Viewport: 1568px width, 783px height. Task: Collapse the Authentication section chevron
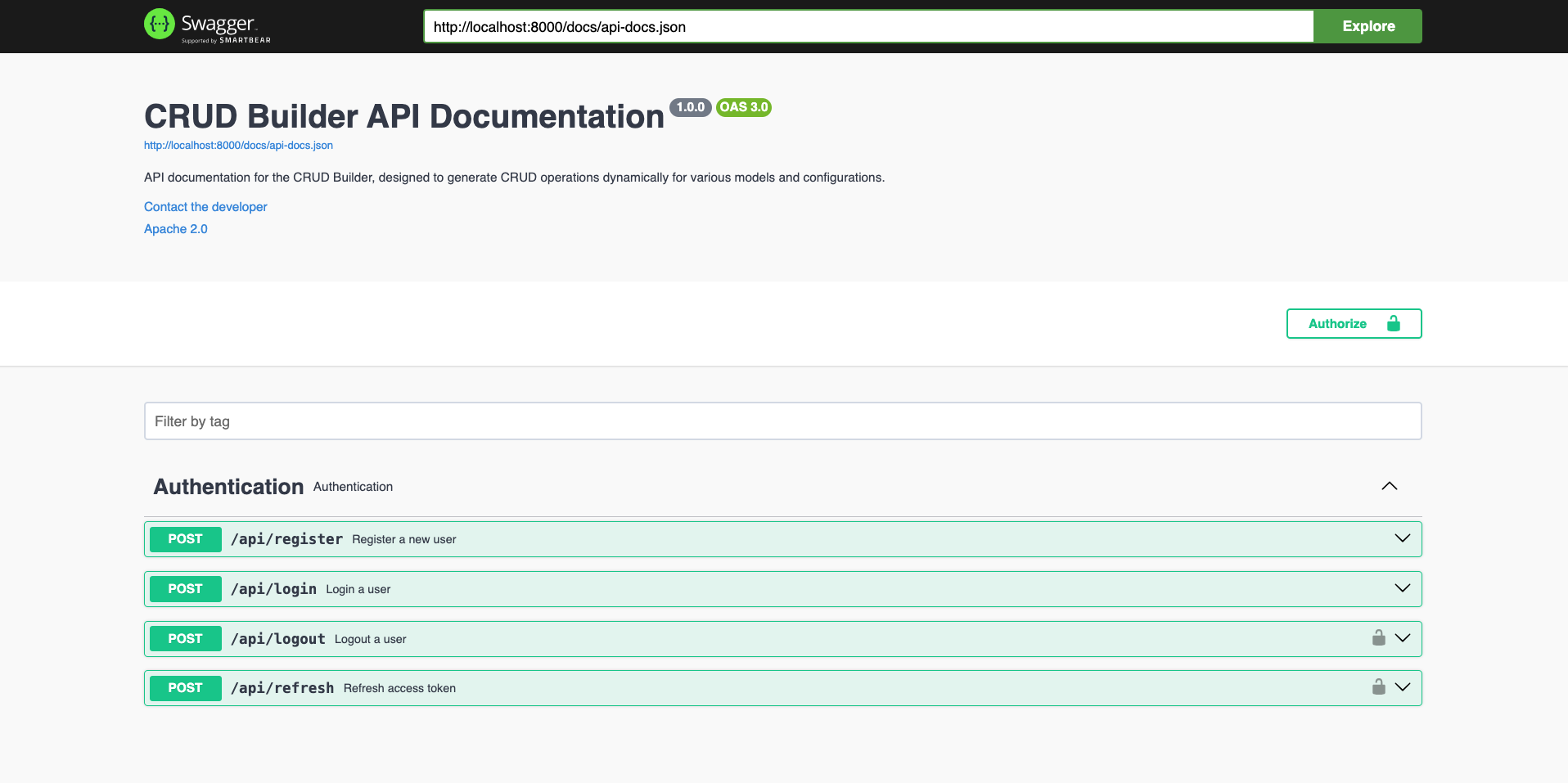(x=1390, y=486)
